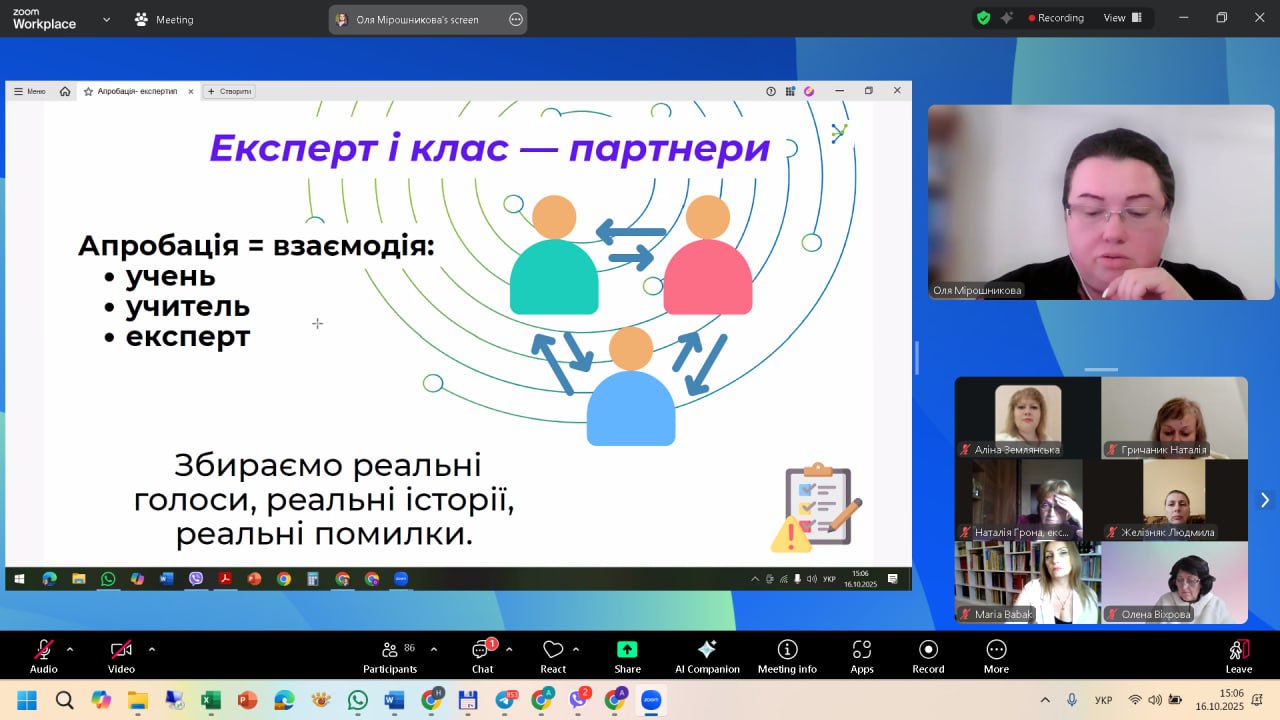Select Олена Віхрова's video tile
Viewport: 1280px width, 720px height.
(x=1175, y=583)
